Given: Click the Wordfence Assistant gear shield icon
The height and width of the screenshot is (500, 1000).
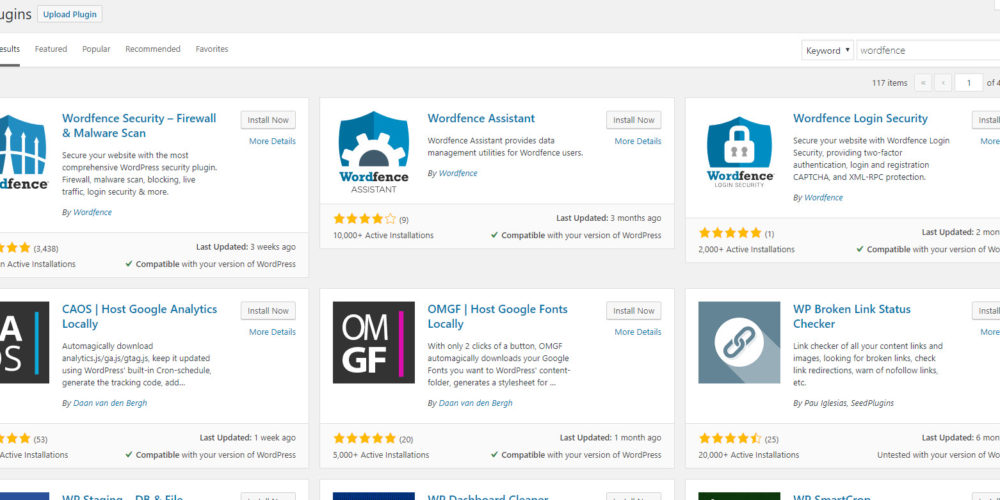Looking at the screenshot, I should coord(373,152).
